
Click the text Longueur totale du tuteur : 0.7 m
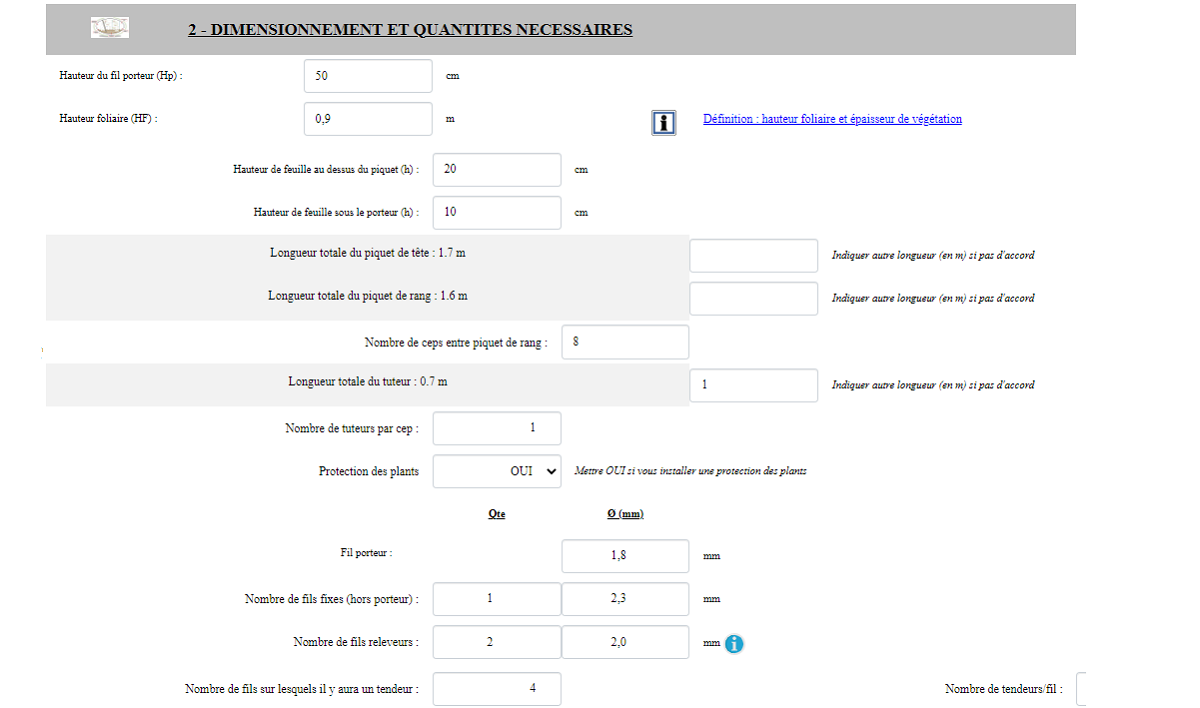368,382
